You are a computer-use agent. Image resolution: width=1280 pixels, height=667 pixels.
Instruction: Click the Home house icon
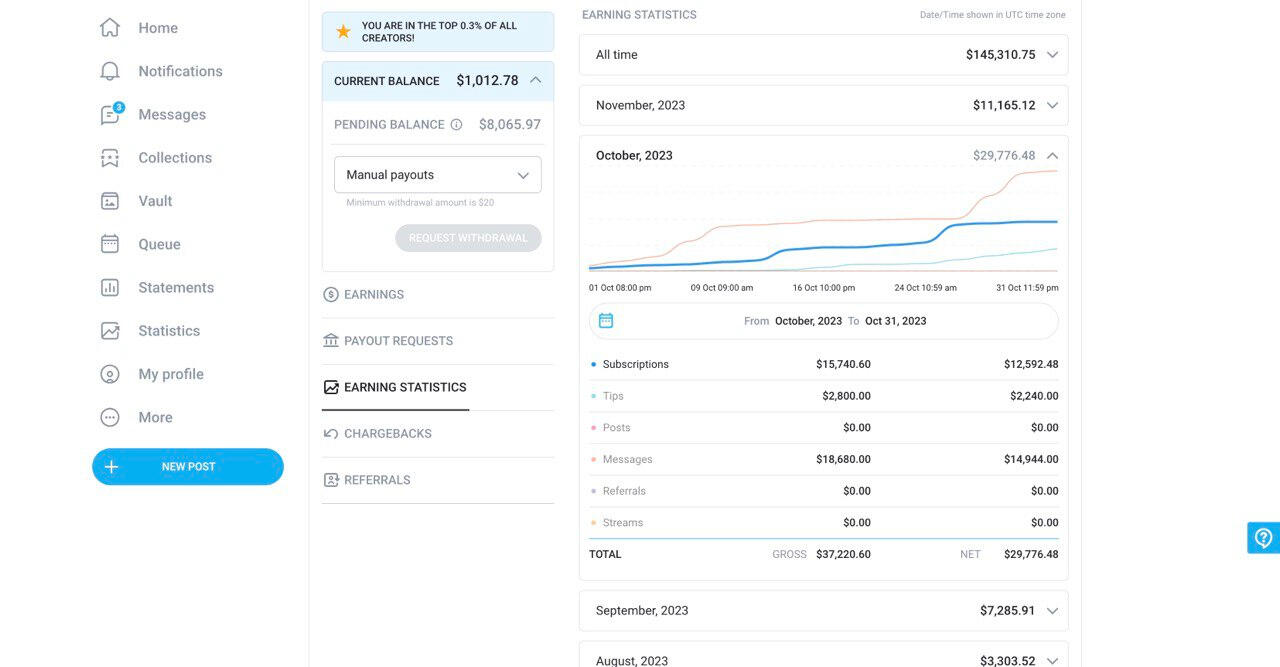(x=110, y=28)
